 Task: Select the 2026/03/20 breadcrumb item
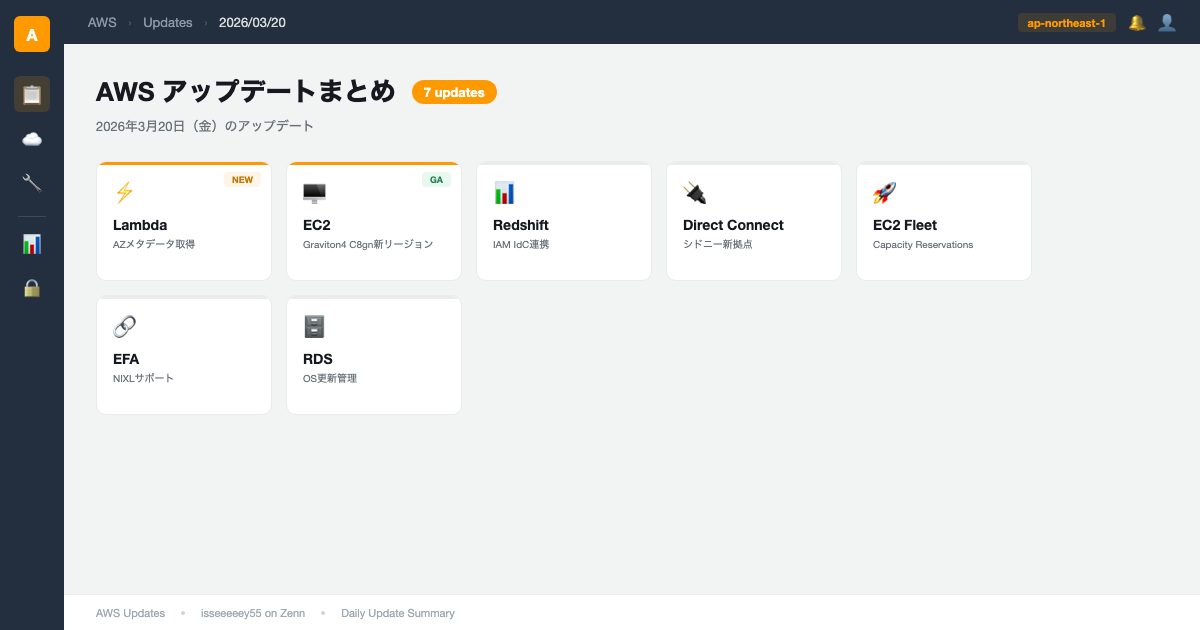click(252, 22)
